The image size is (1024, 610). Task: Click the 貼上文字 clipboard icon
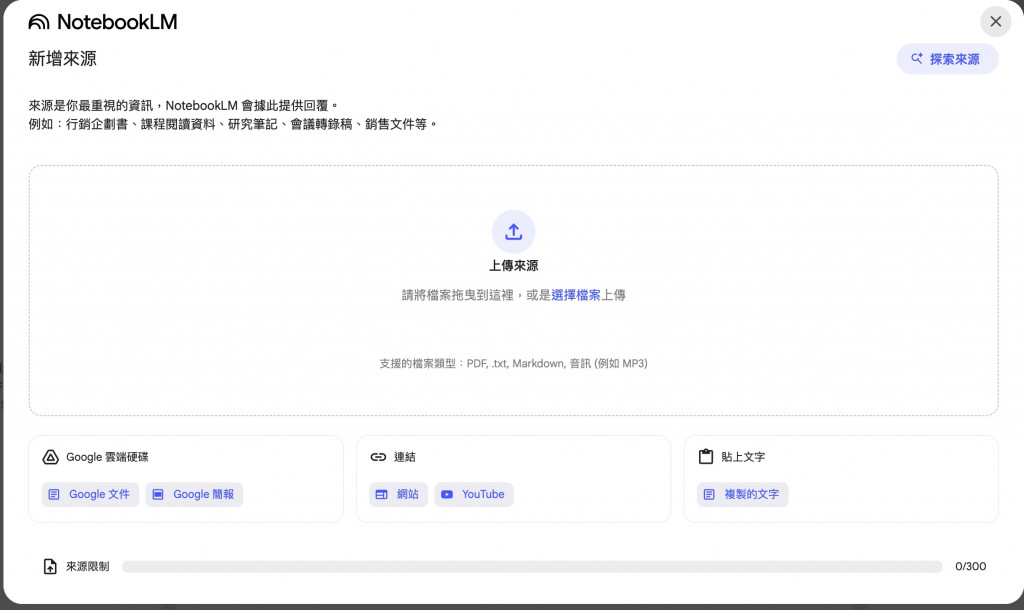(706, 457)
